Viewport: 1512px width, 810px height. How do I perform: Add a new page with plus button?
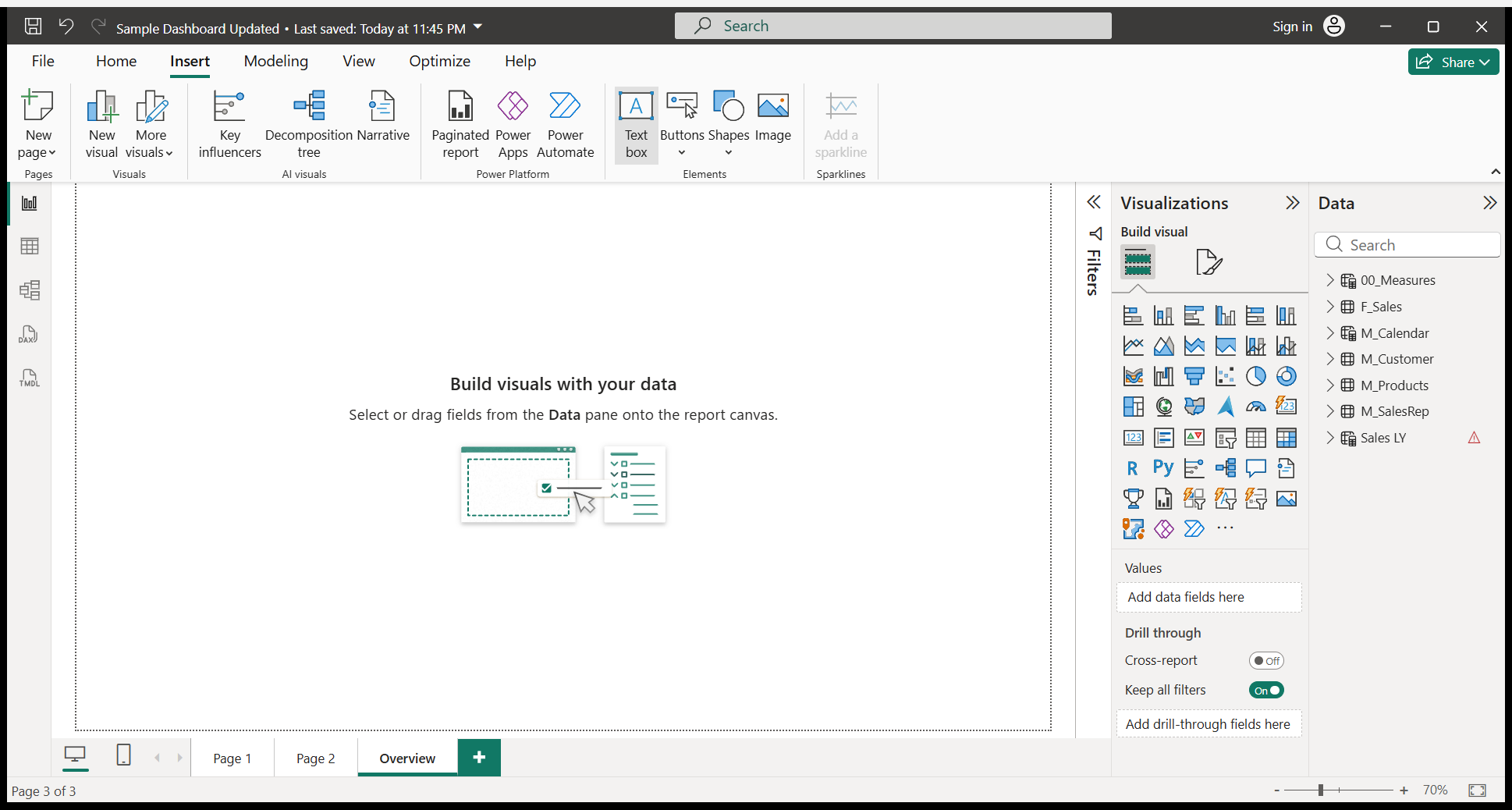pos(479,758)
